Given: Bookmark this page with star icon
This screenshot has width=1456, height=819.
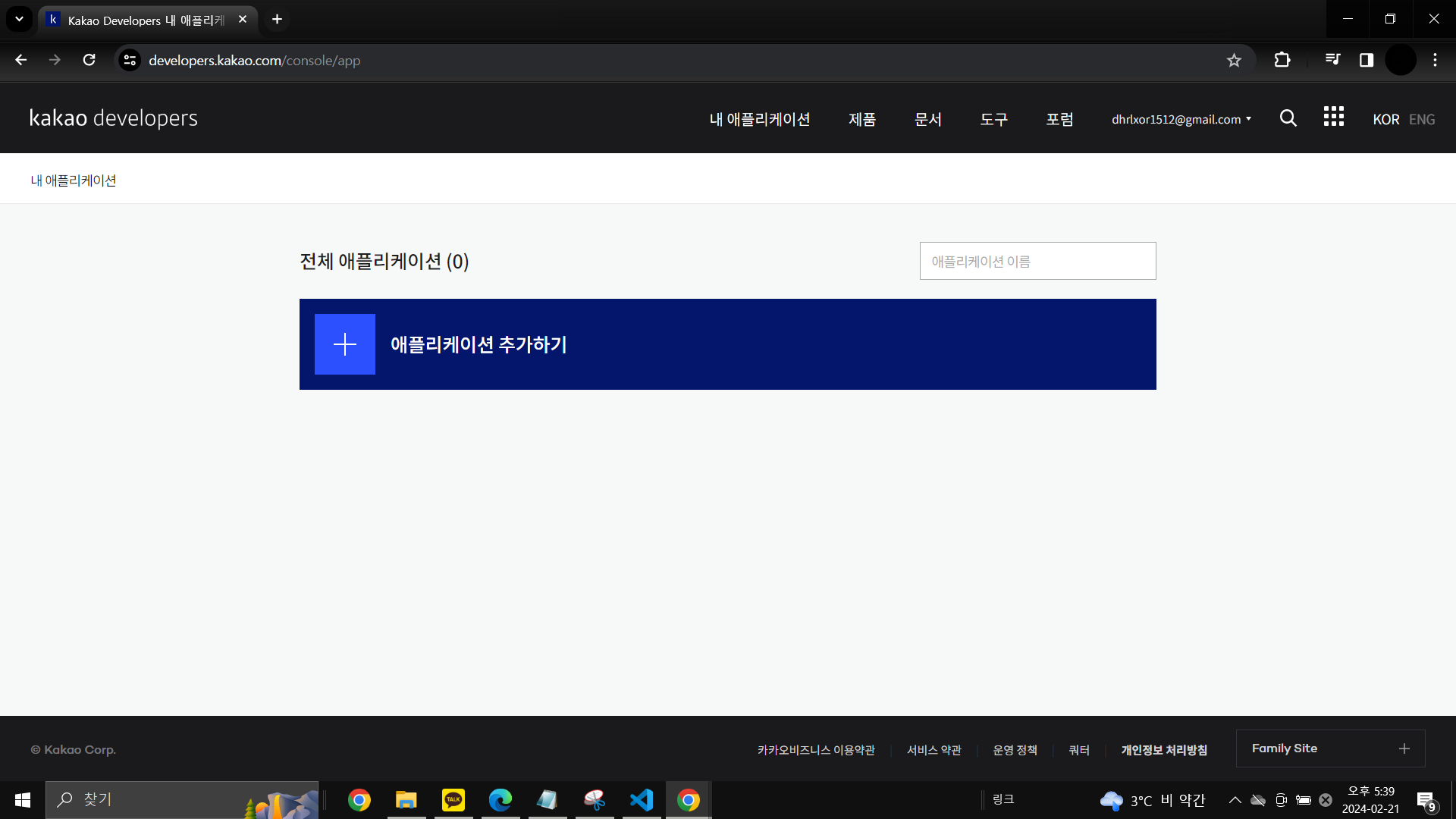Looking at the screenshot, I should point(1234,61).
